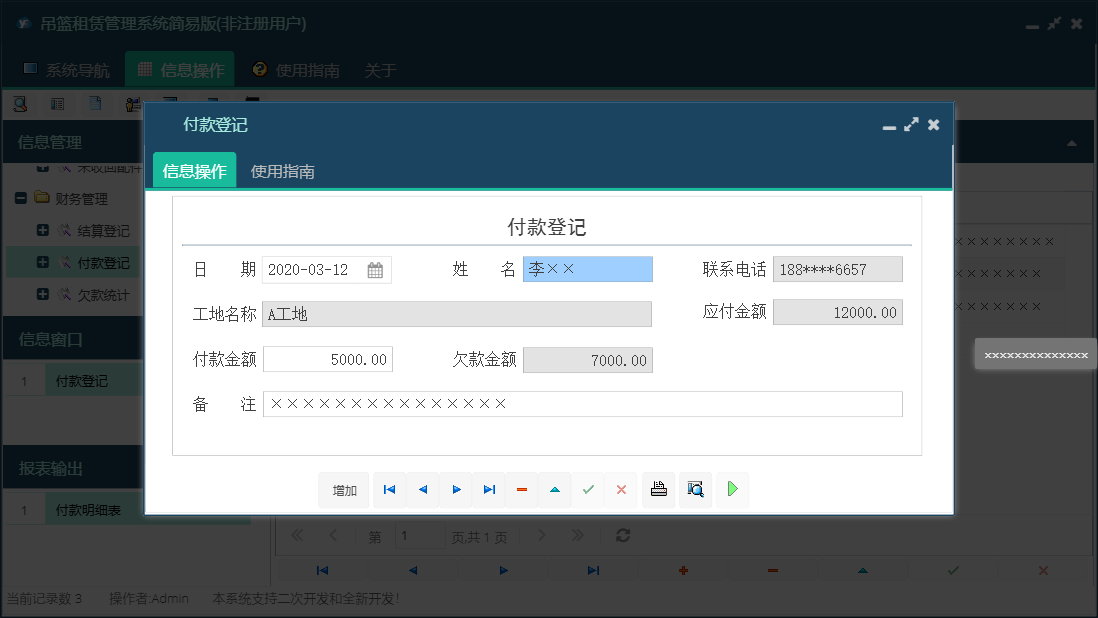Jump to the first record
1098x618 pixels.
pyautogui.click(x=389, y=489)
